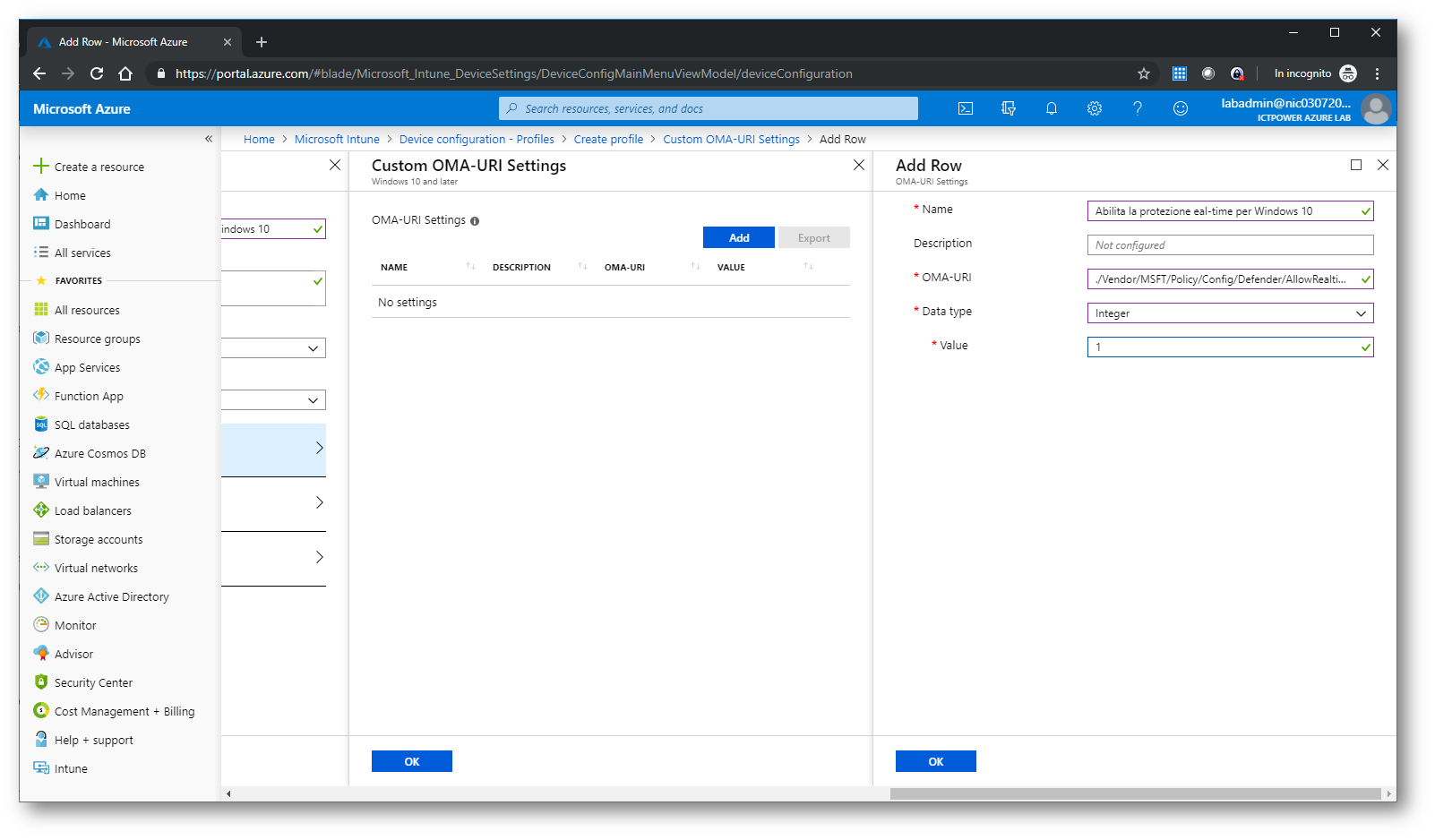Open a new browser tab

262,42
